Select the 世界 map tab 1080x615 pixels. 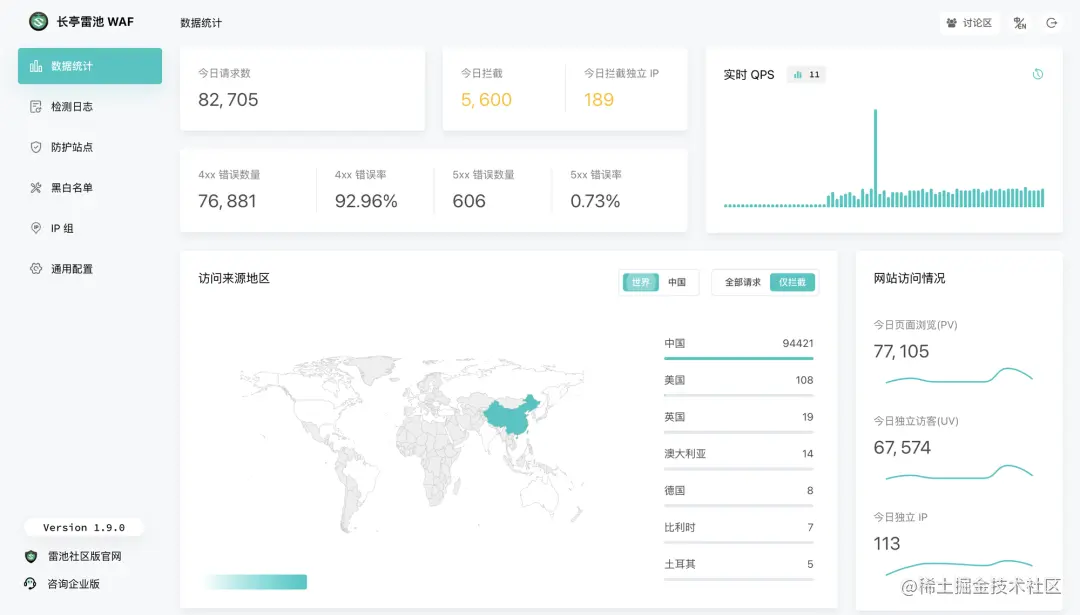pos(640,282)
